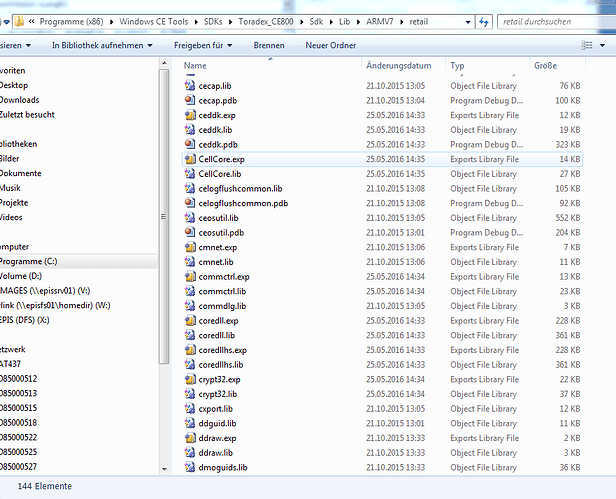Click the cecap.pdb debug file icon
Image resolution: width=616 pixels, height=499 pixels.
tap(190, 100)
